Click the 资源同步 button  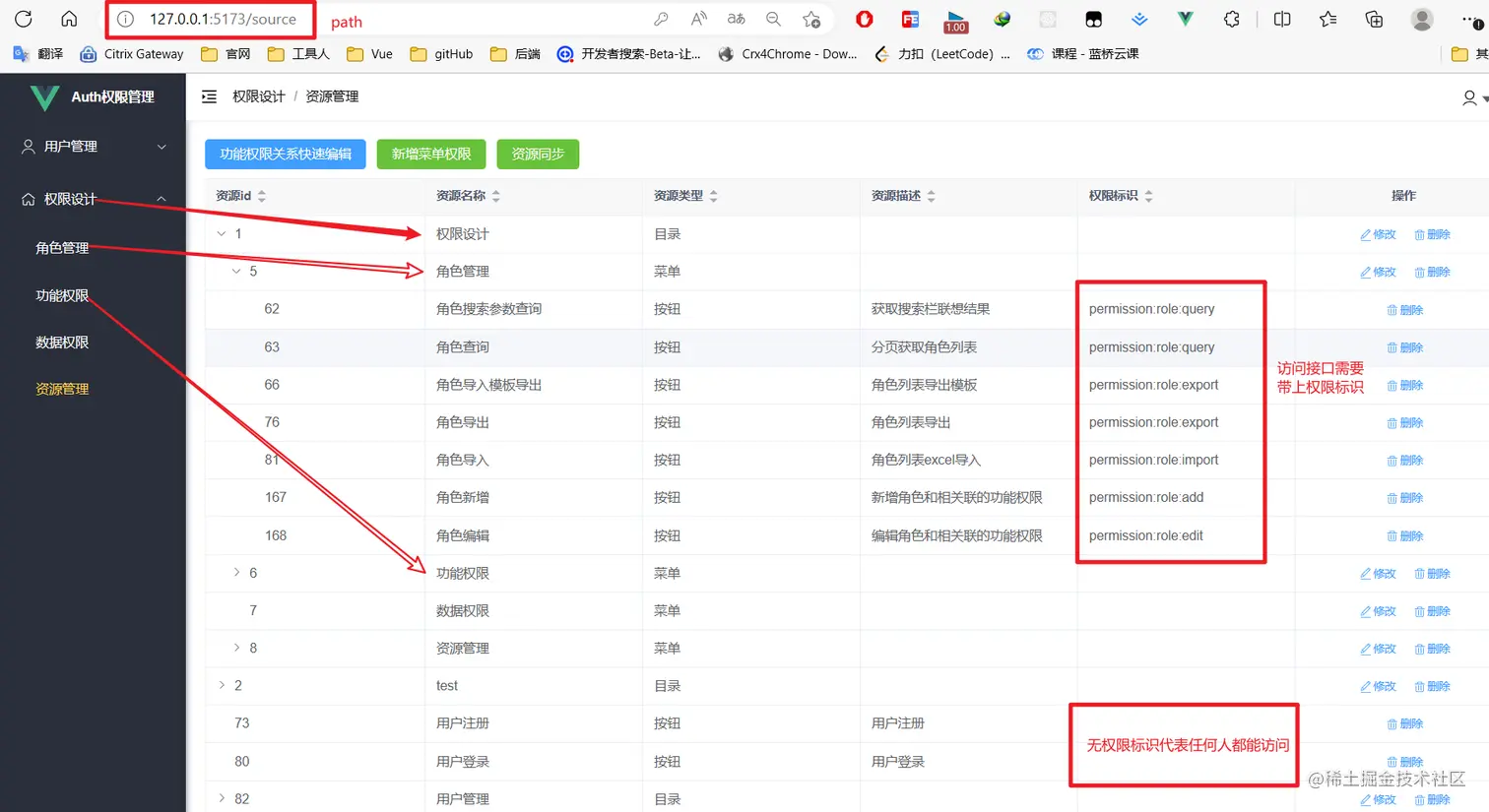point(538,154)
